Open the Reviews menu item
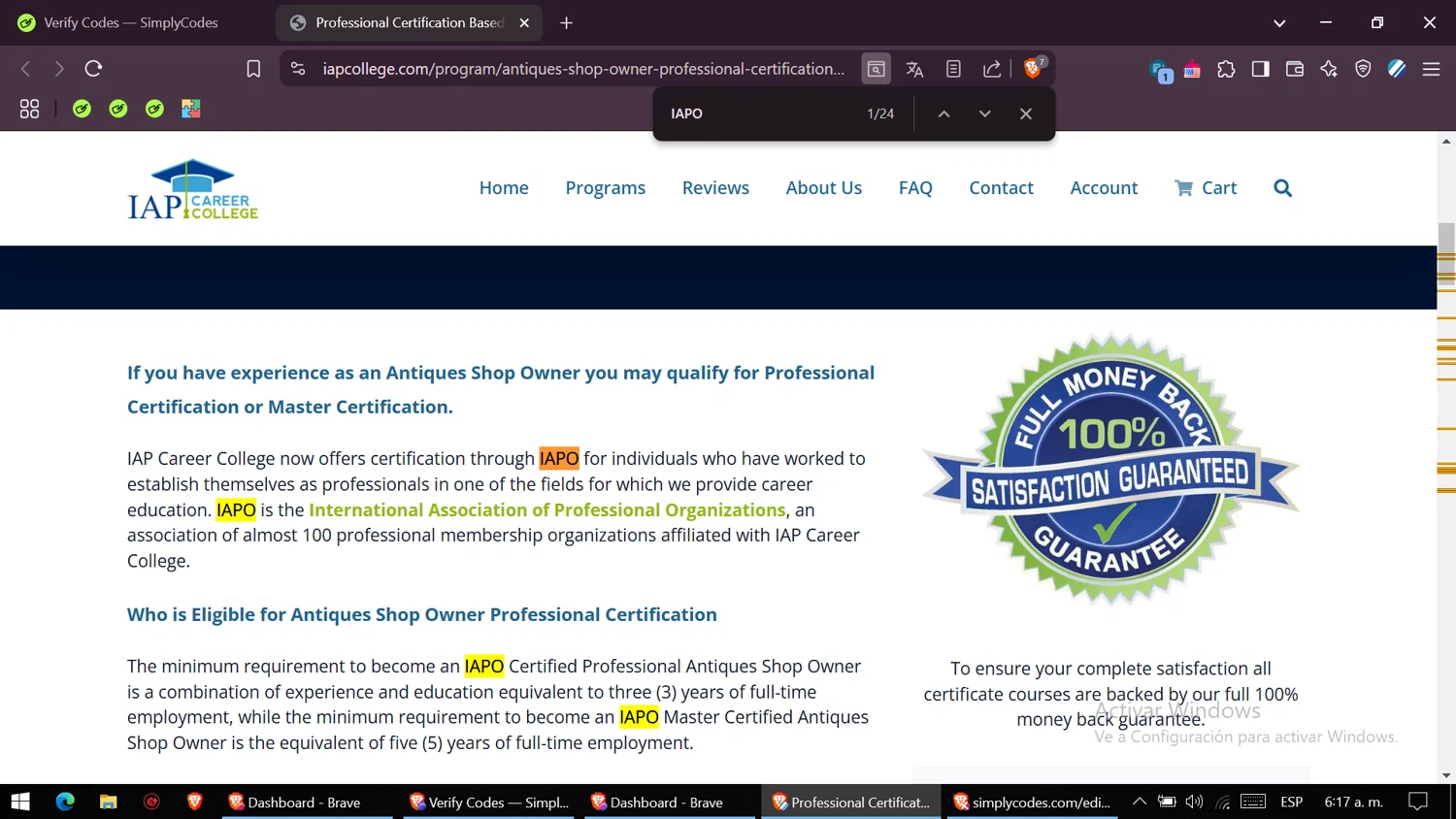This screenshot has height=819, width=1456. 715,188
